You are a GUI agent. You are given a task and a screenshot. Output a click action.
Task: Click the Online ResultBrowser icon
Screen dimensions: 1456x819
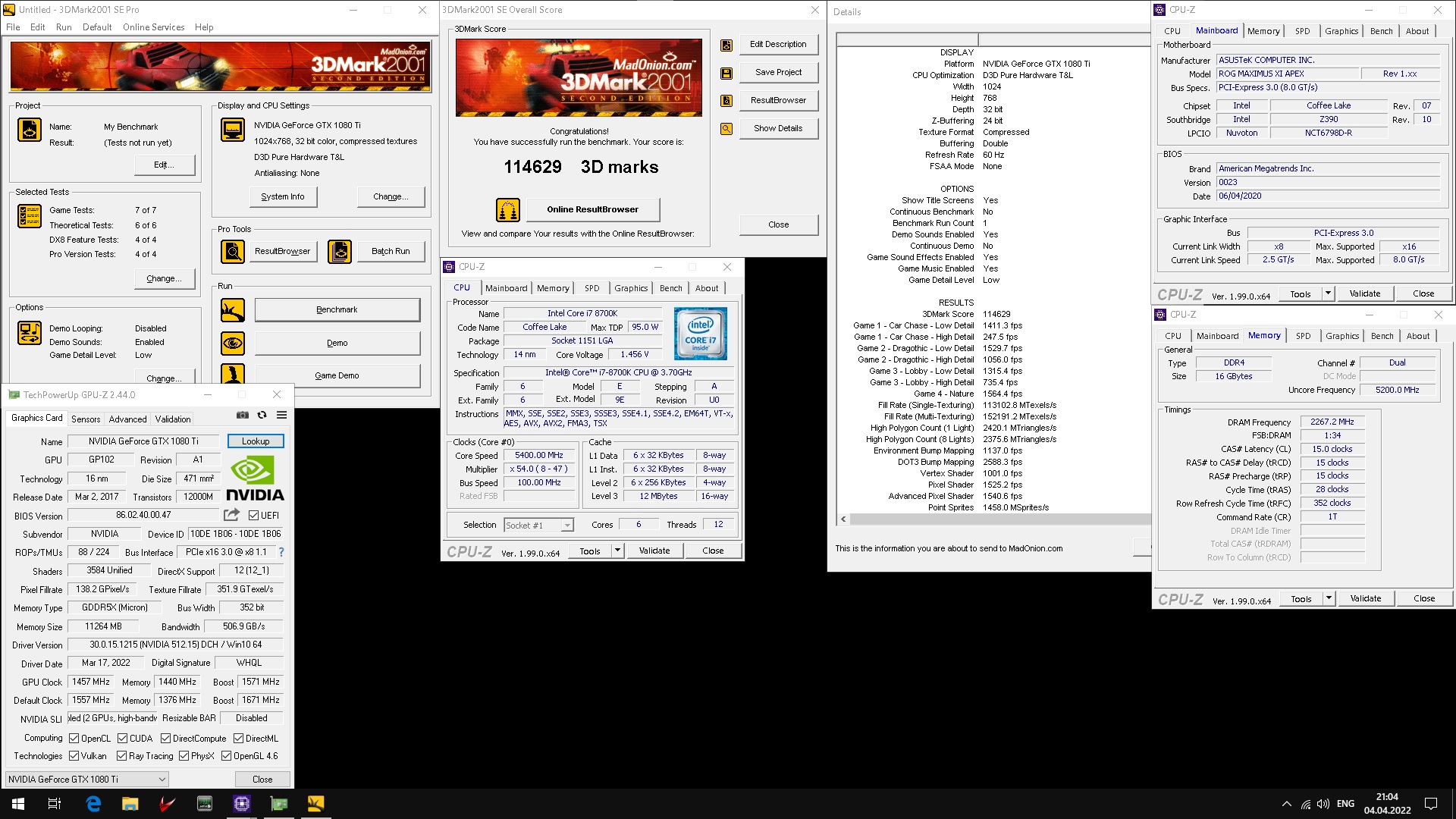click(x=508, y=209)
